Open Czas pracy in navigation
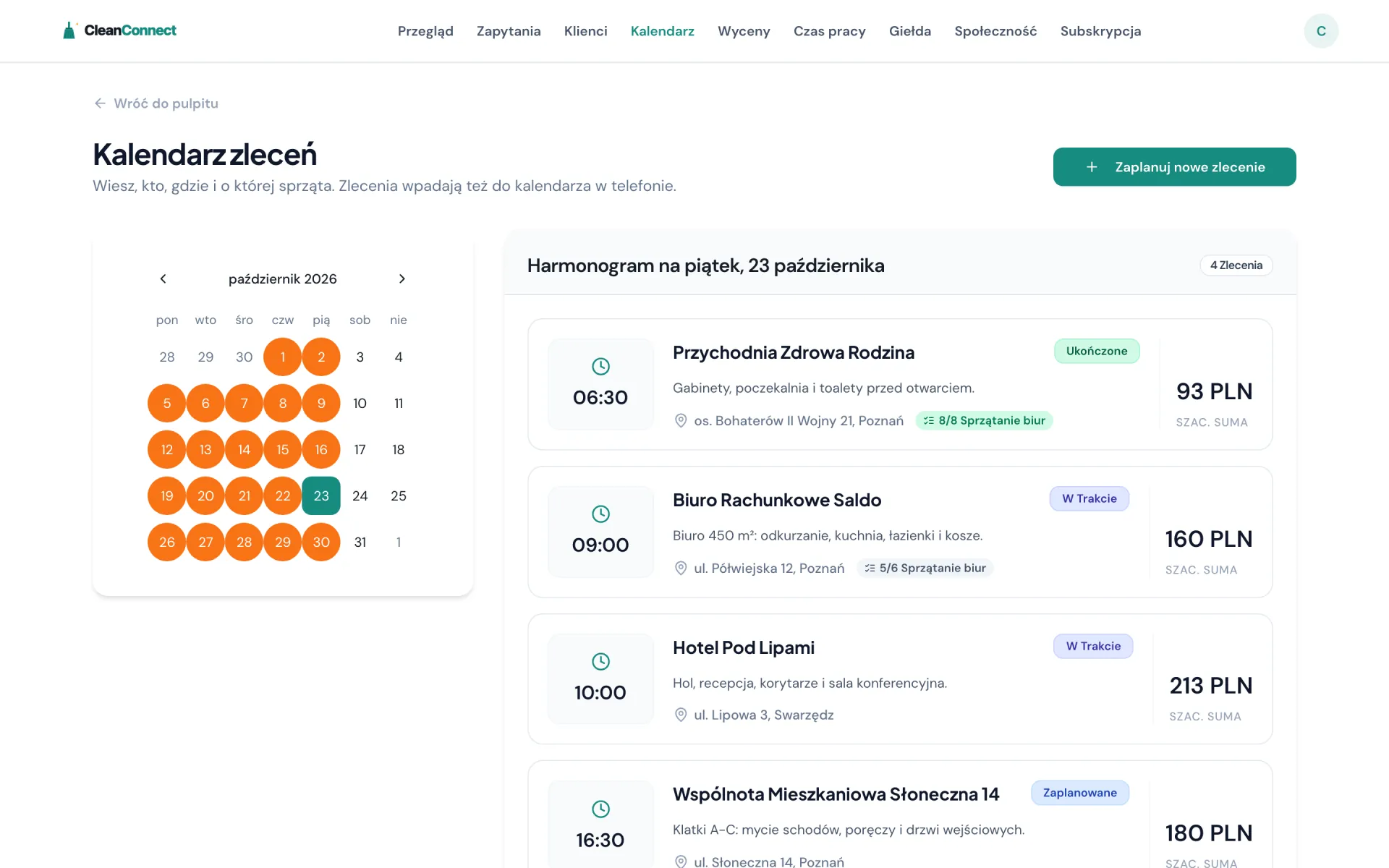1389x868 pixels. (830, 31)
